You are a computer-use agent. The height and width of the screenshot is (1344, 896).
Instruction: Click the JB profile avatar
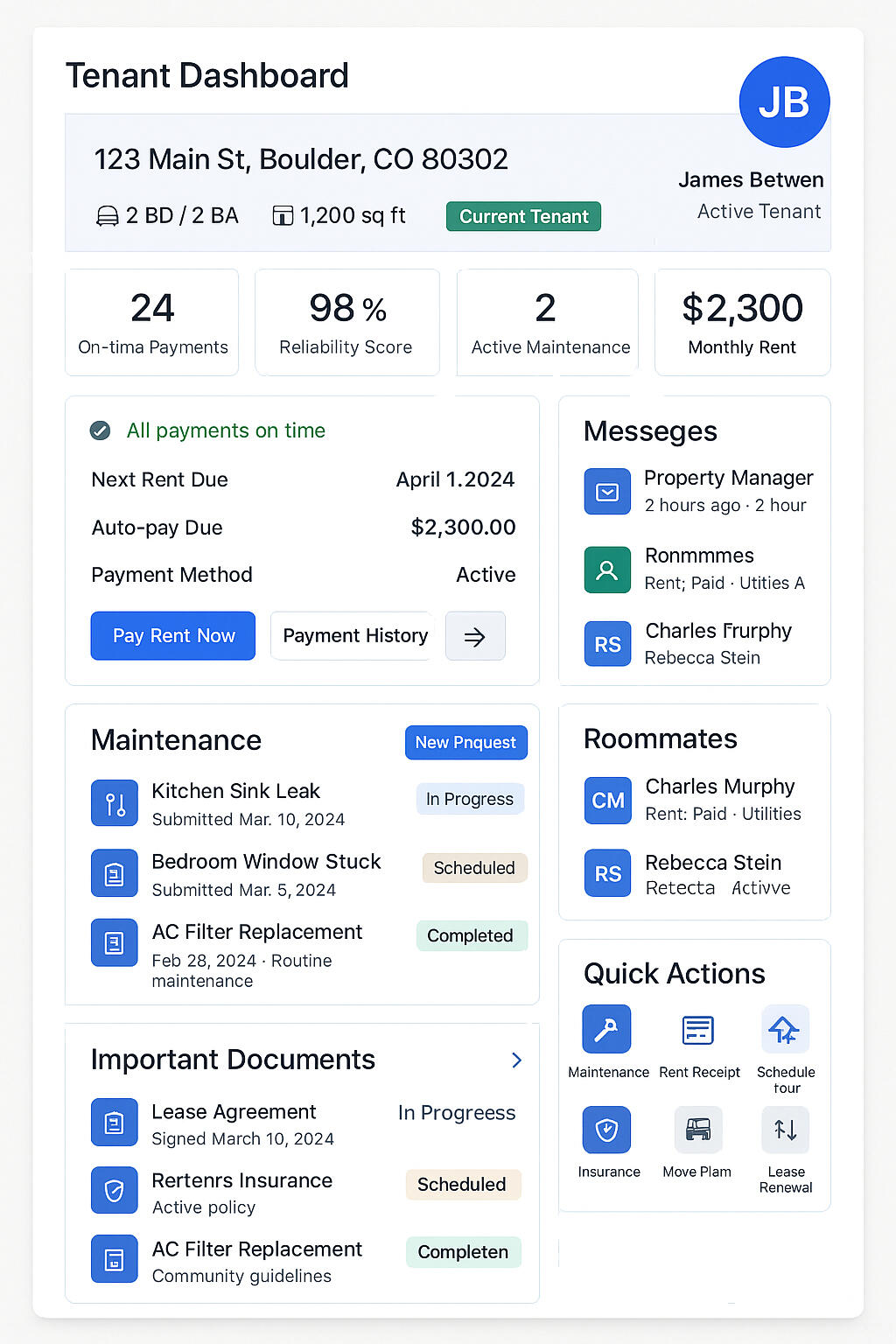pos(784,102)
